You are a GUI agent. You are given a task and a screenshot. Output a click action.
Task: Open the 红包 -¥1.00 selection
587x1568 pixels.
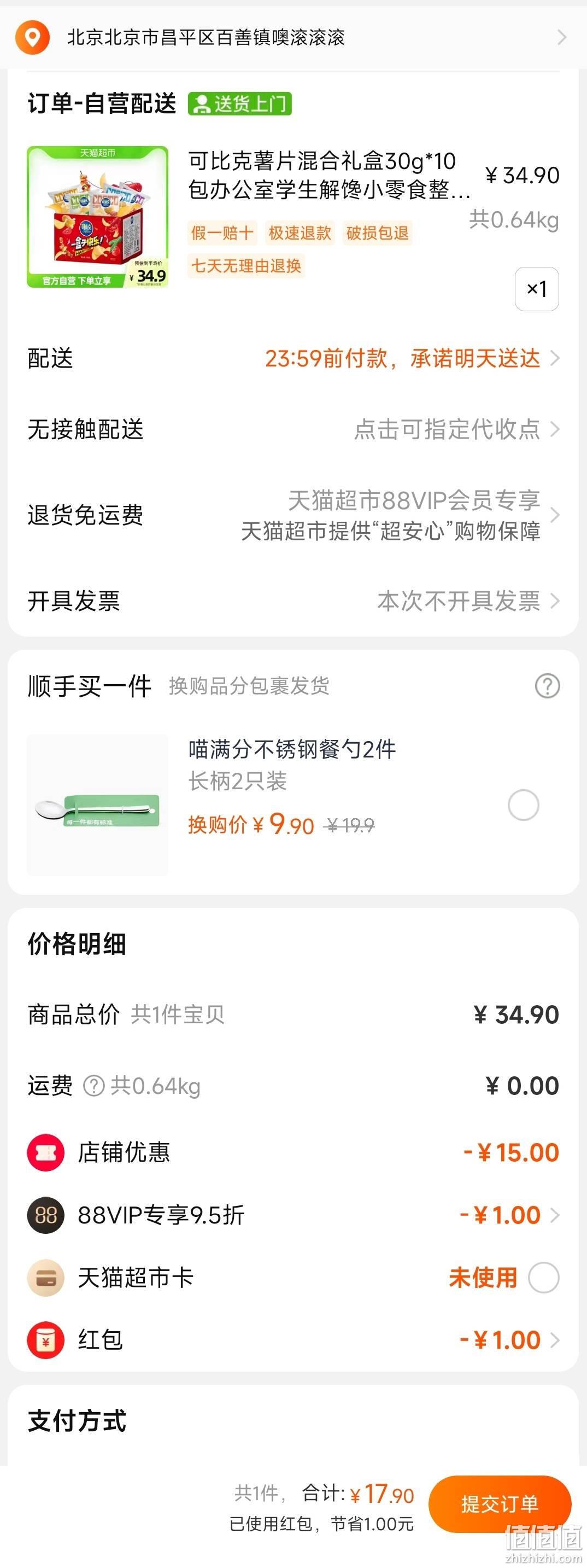click(x=509, y=1340)
